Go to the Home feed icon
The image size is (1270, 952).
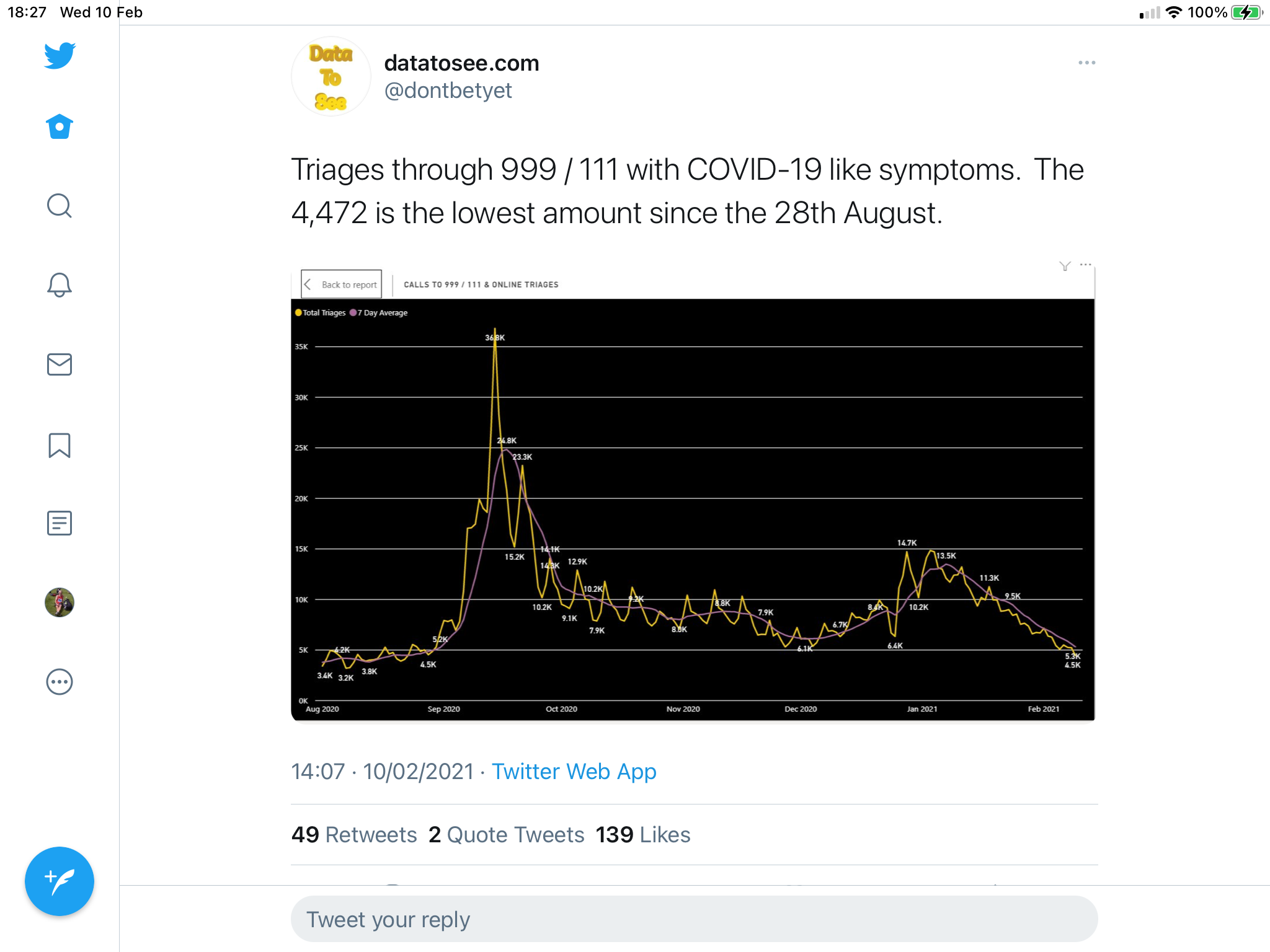pos(60,126)
